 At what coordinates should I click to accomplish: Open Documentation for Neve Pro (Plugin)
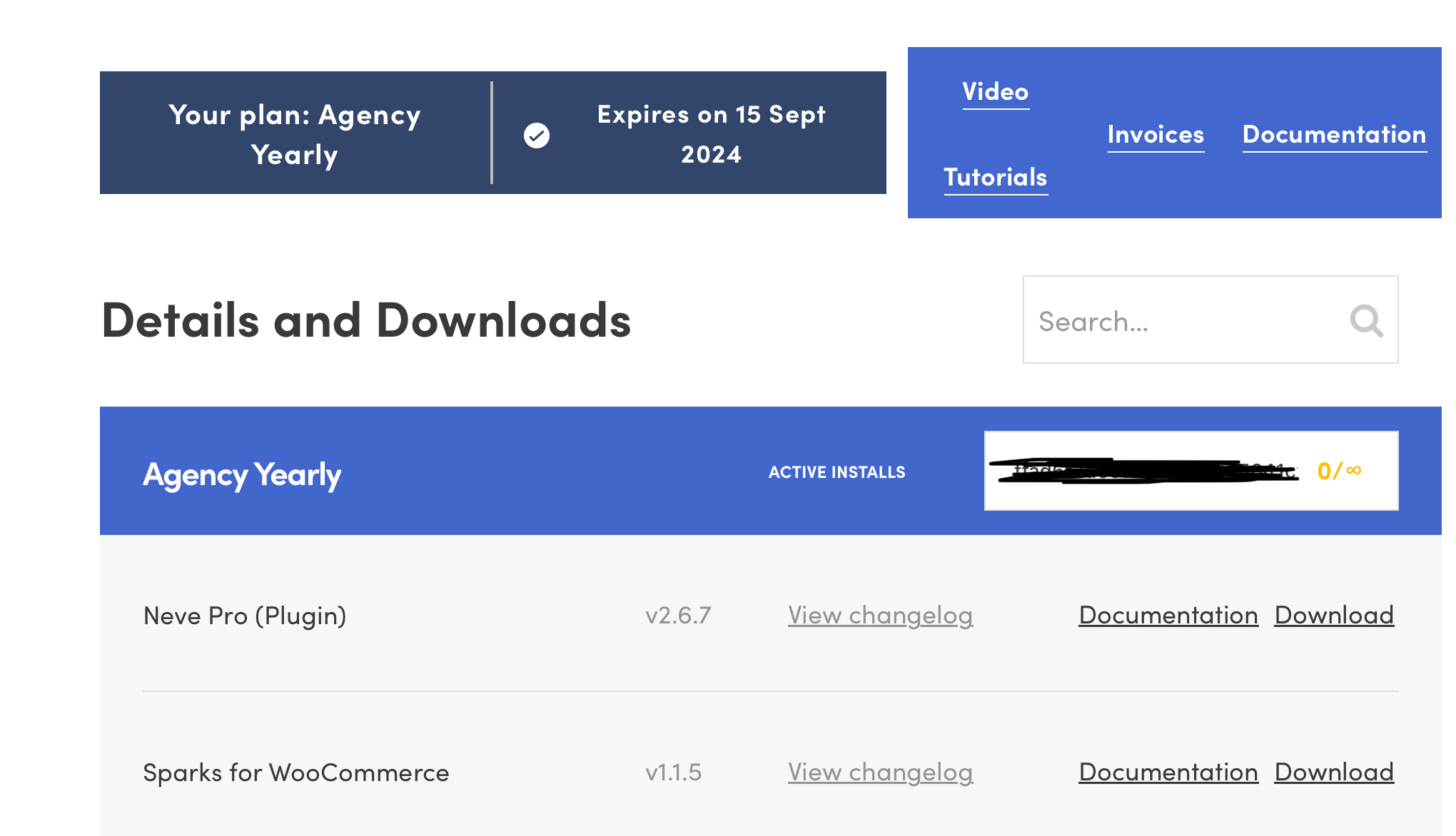[x=1168, y=615]
